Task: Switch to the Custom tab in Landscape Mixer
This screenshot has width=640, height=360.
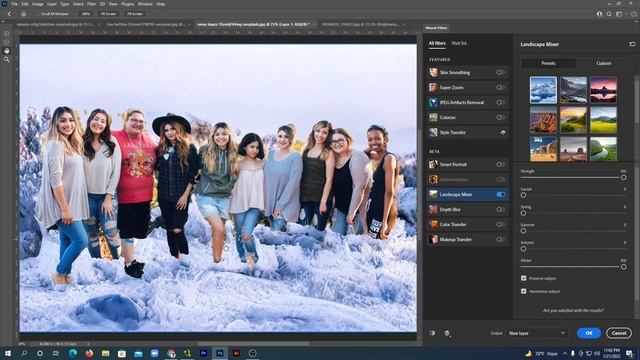Action: pyautogui.click(x=604, y=63)
